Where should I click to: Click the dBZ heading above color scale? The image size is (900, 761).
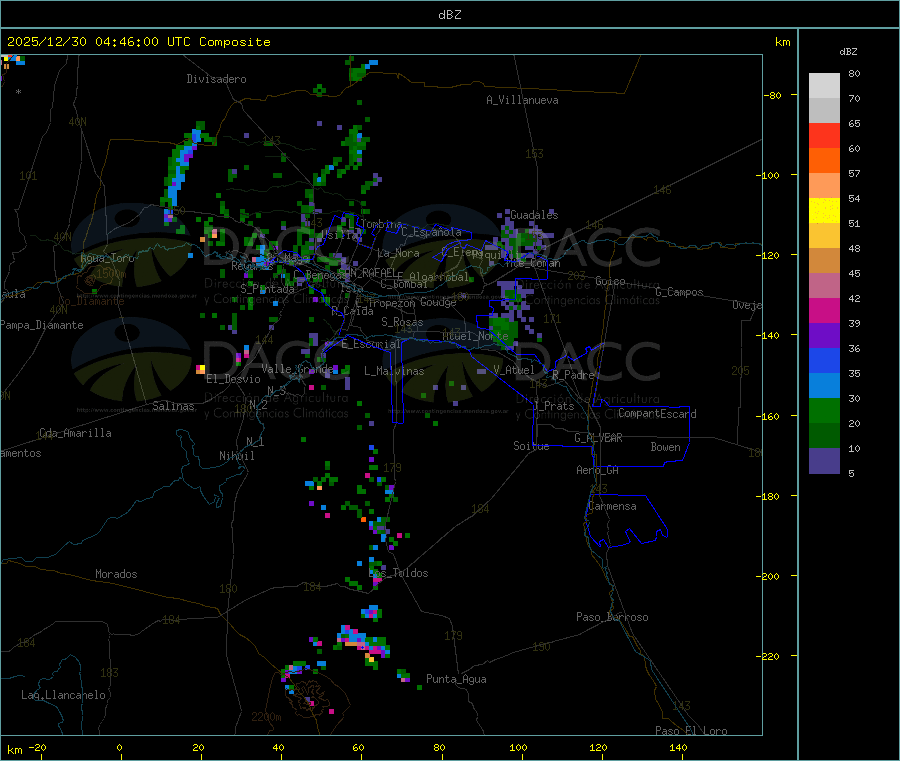(848, 52)
